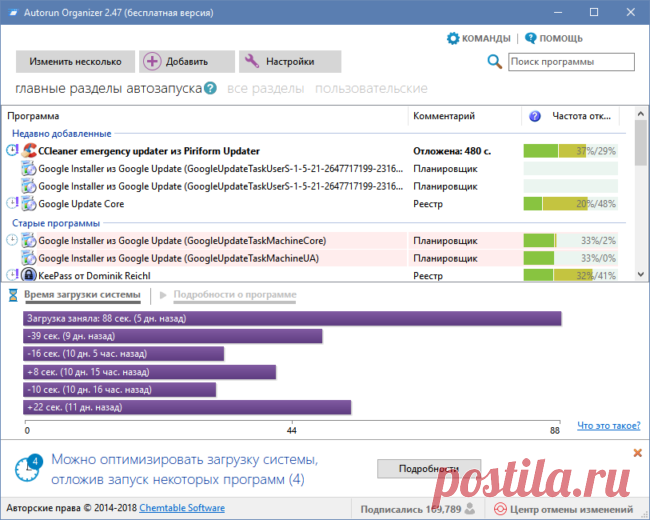This screenshot has height=520, width=650.
Task: Click the question mark icon in Частота column header
Action: coord(535,116)
